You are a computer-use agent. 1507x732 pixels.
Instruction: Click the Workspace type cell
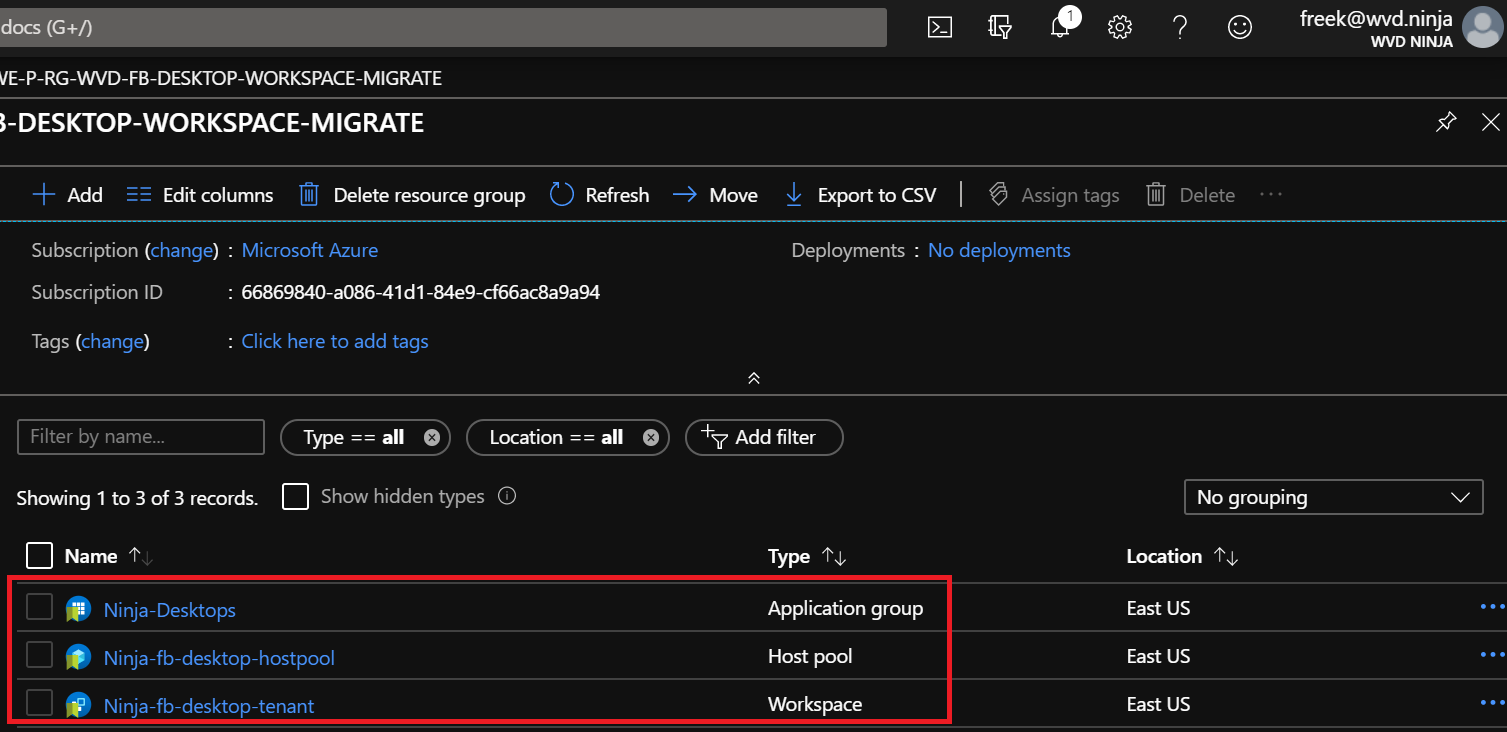(x=815, y=704)
